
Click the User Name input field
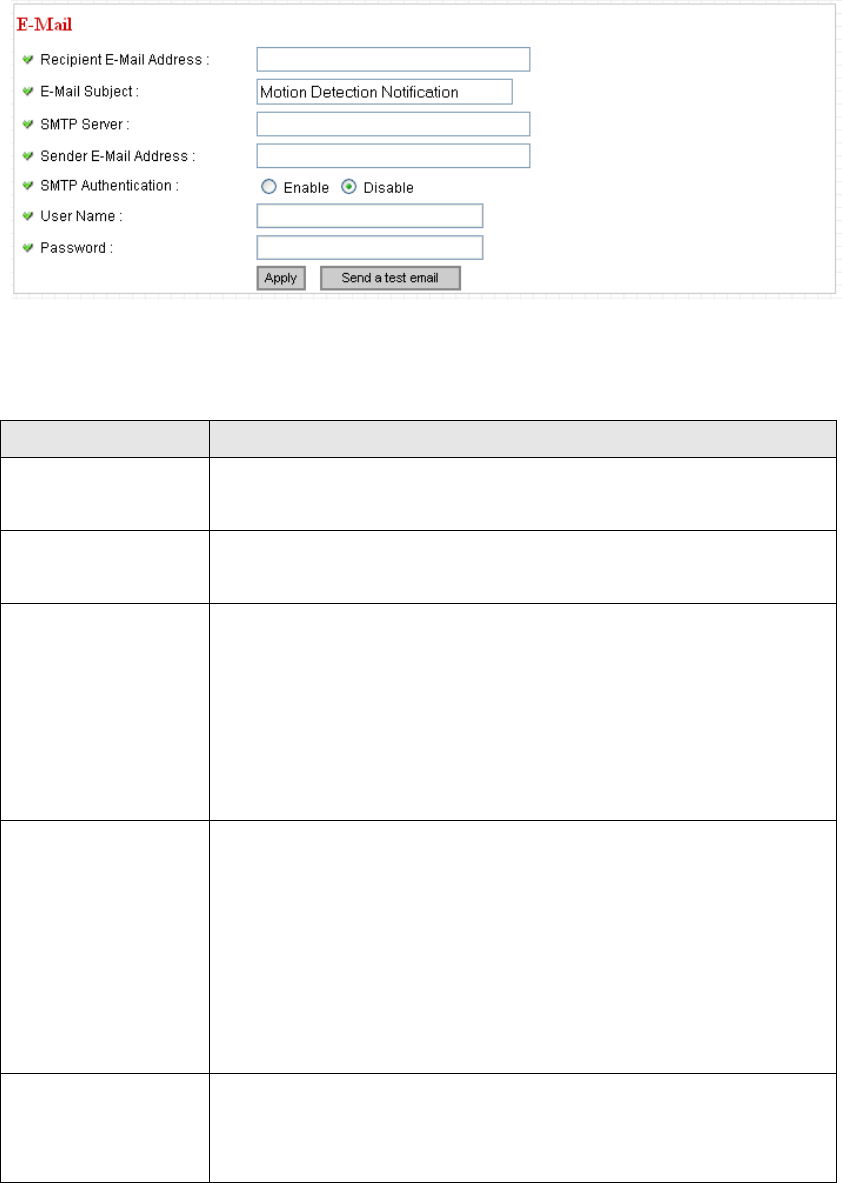click(370, 216)
